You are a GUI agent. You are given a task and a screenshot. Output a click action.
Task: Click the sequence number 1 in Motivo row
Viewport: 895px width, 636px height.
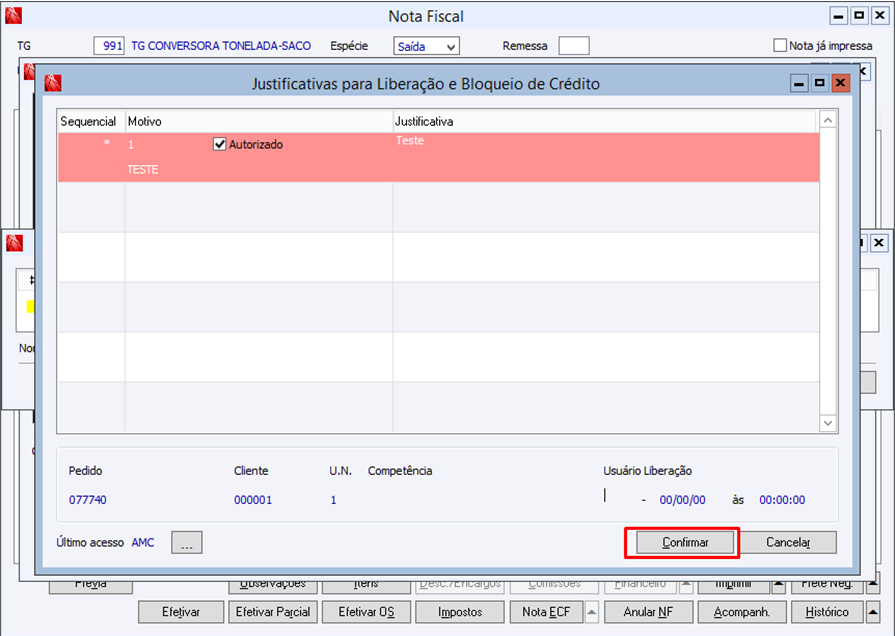click(x=131, y=144)
